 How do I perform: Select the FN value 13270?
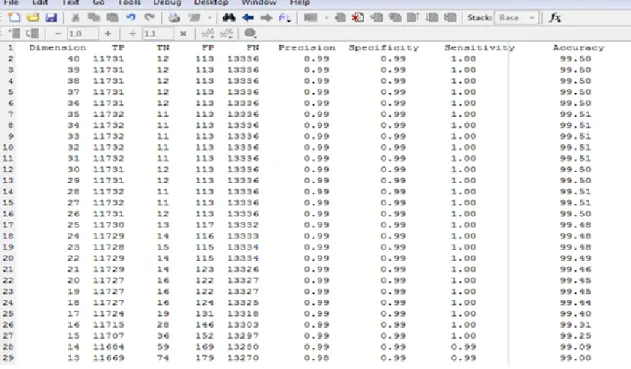[243, 358]
